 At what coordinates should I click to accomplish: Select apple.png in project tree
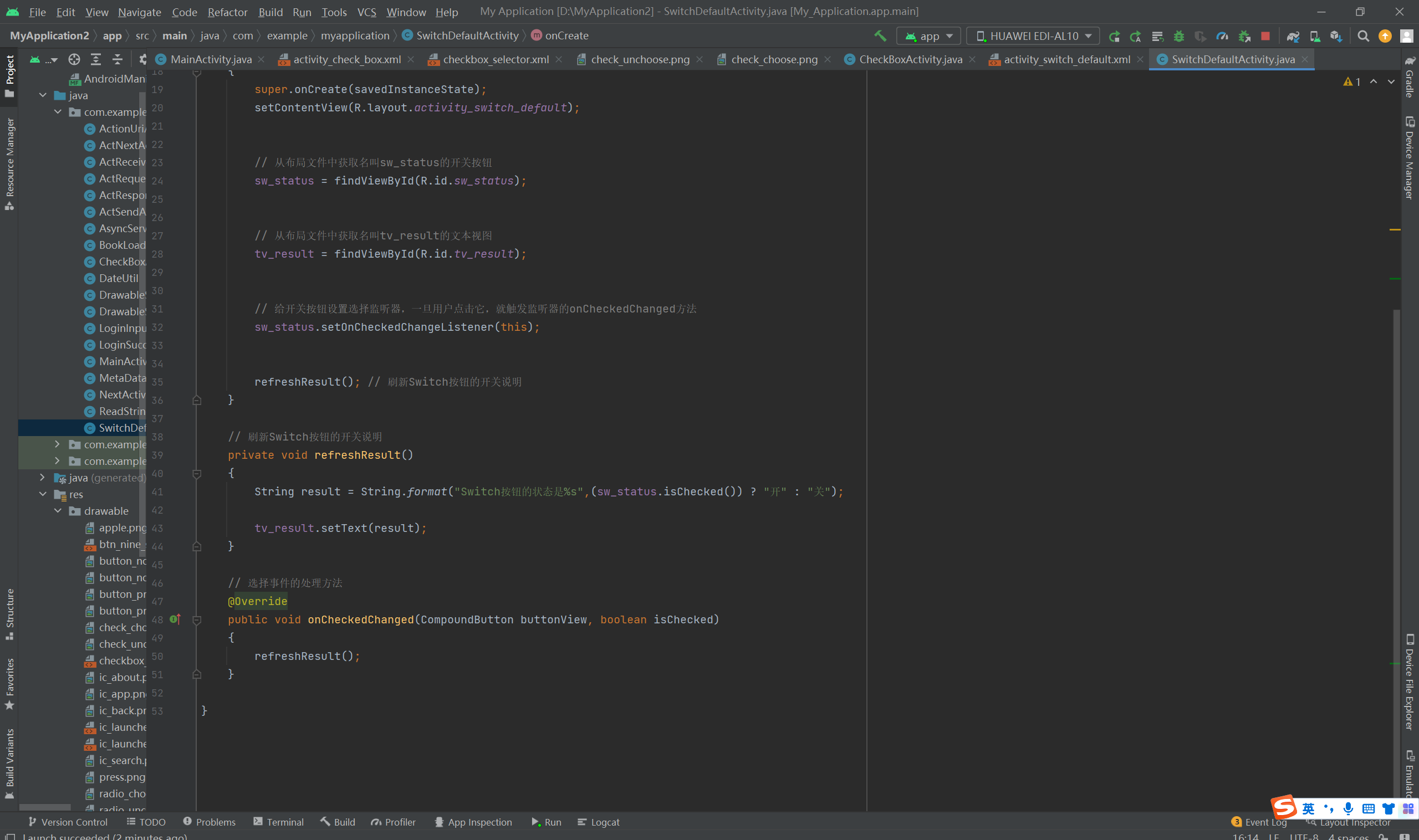click(x=122, y=527)
